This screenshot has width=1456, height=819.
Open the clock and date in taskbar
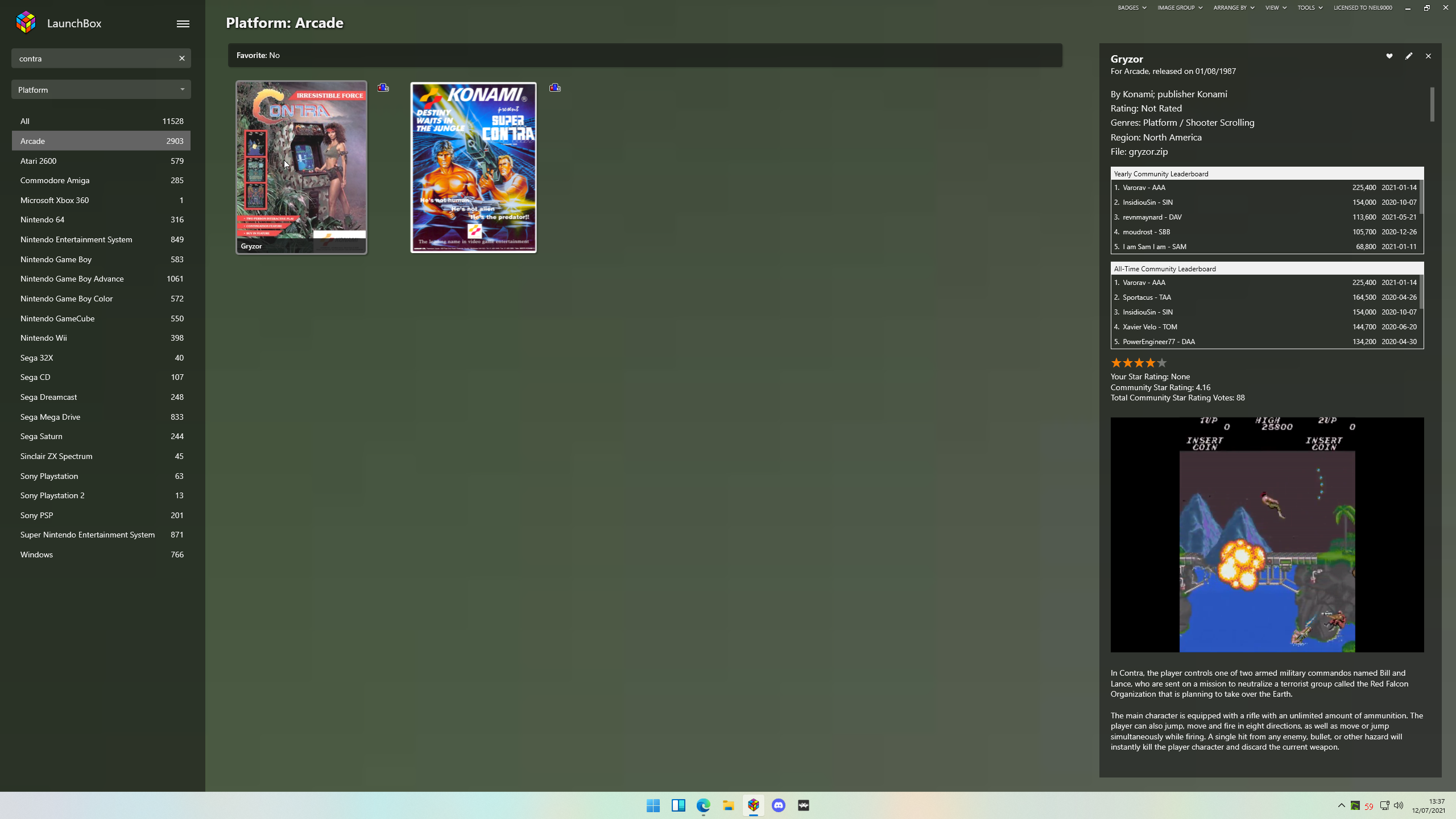[x=1429, y=805]
